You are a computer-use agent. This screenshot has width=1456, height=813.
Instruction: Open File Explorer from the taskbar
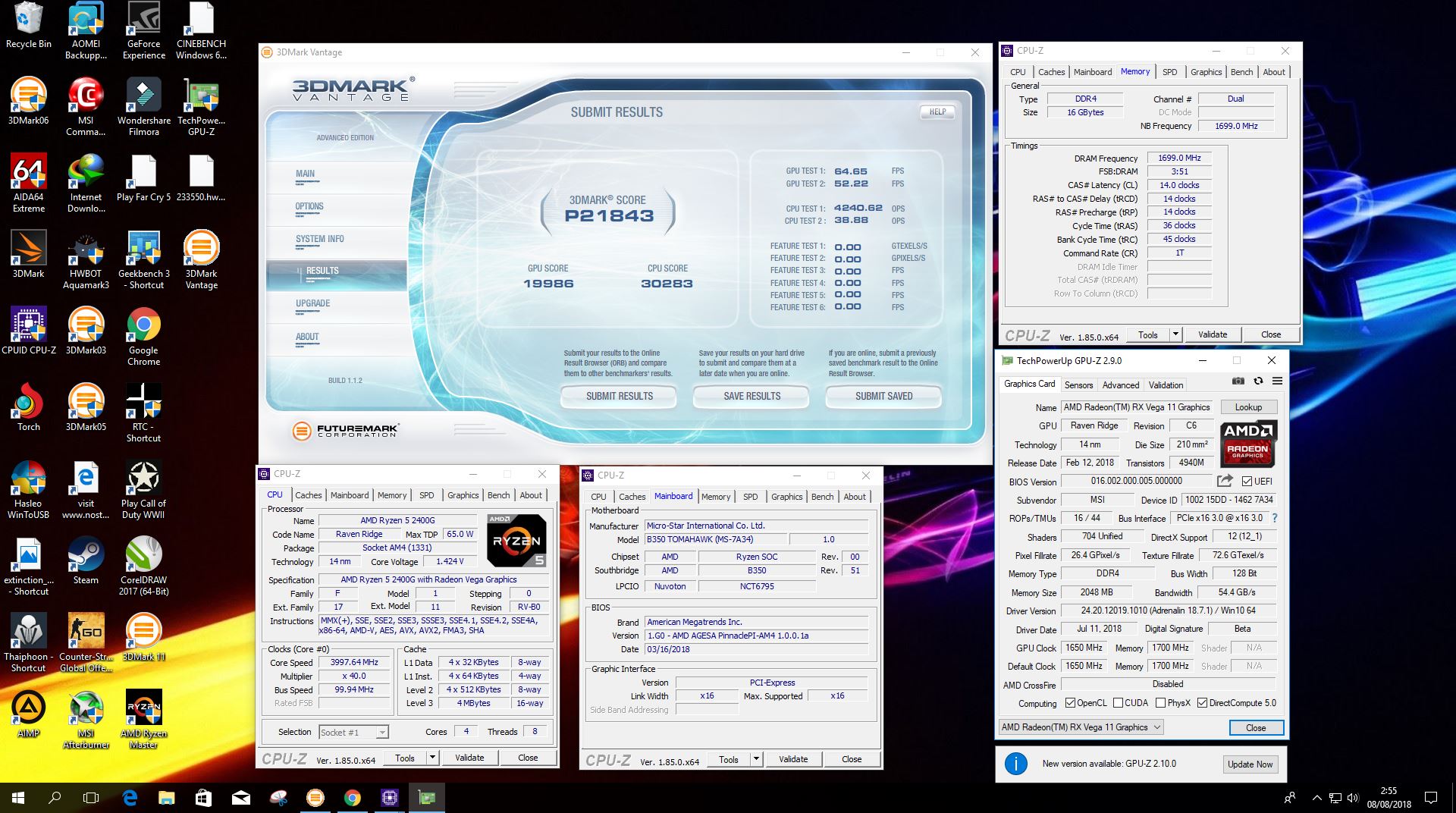tap(166, 798)
